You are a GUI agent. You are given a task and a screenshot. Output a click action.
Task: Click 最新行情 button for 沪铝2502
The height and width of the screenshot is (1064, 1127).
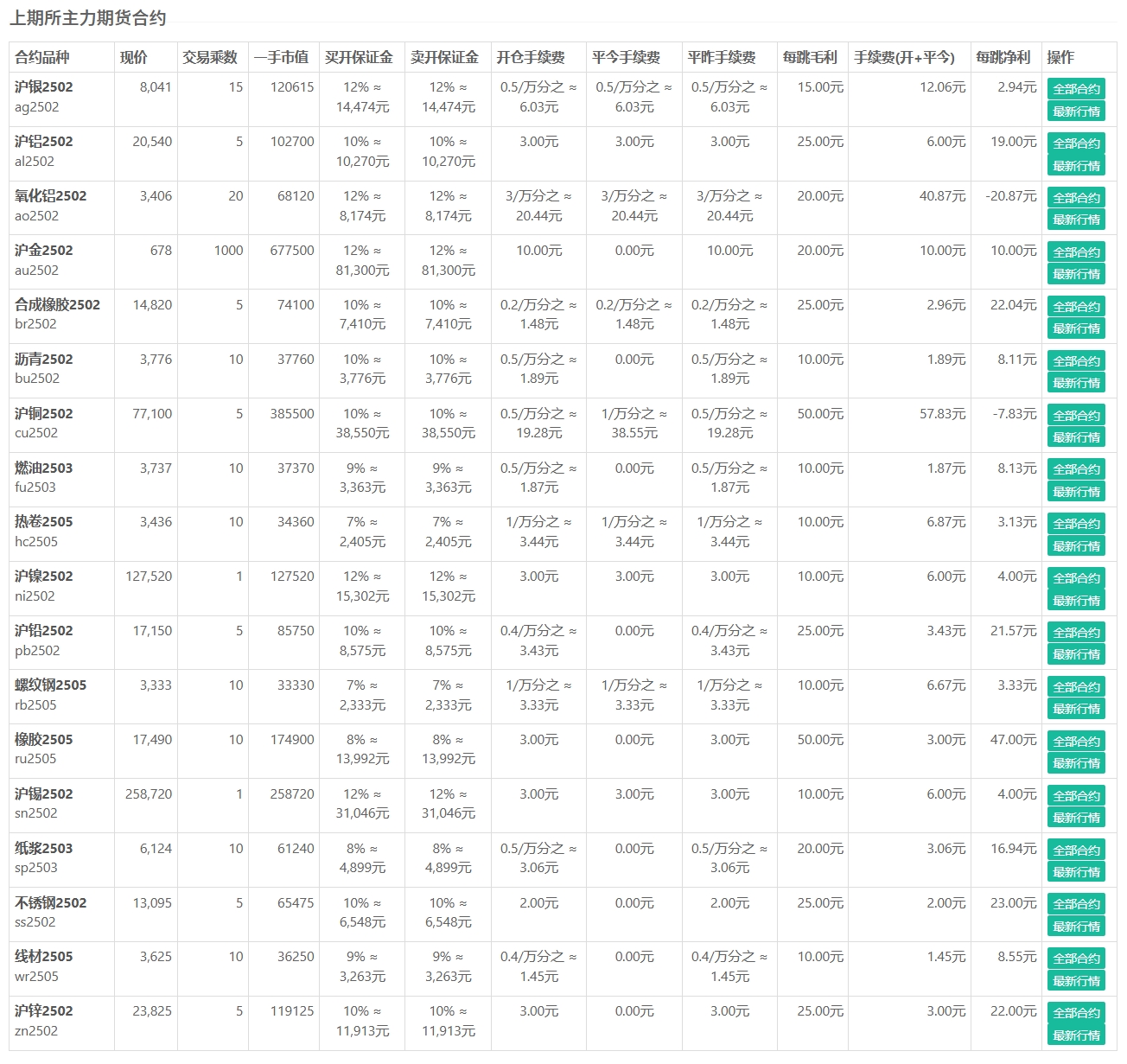pos(1076,166)
